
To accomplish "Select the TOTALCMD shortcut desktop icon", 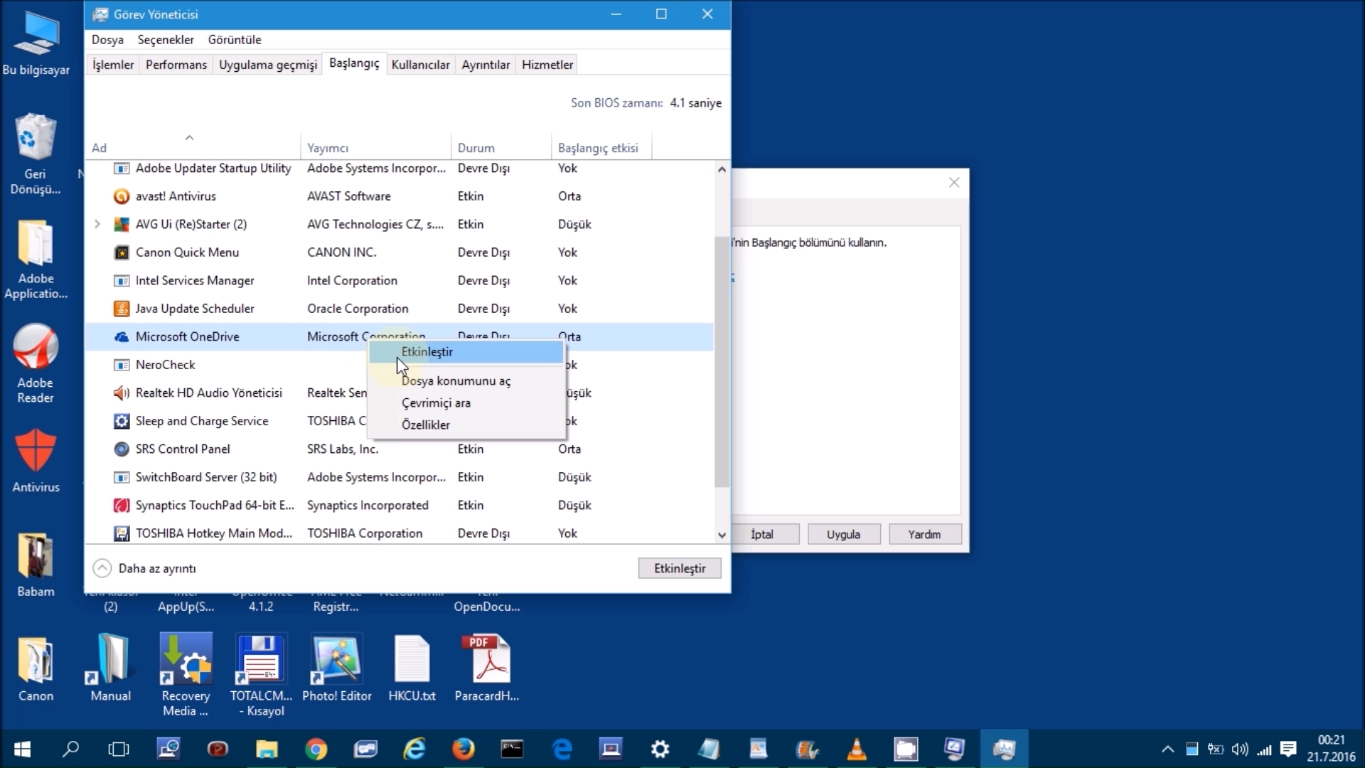I will 261,675.
